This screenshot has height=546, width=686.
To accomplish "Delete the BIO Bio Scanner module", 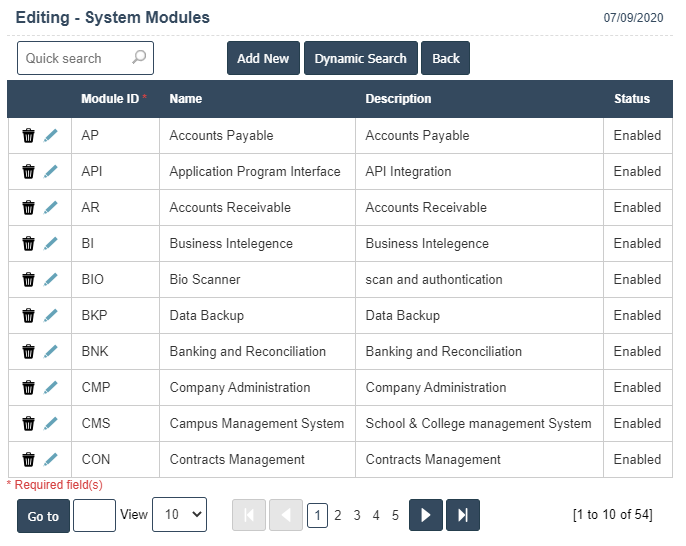I will [28, 280].
